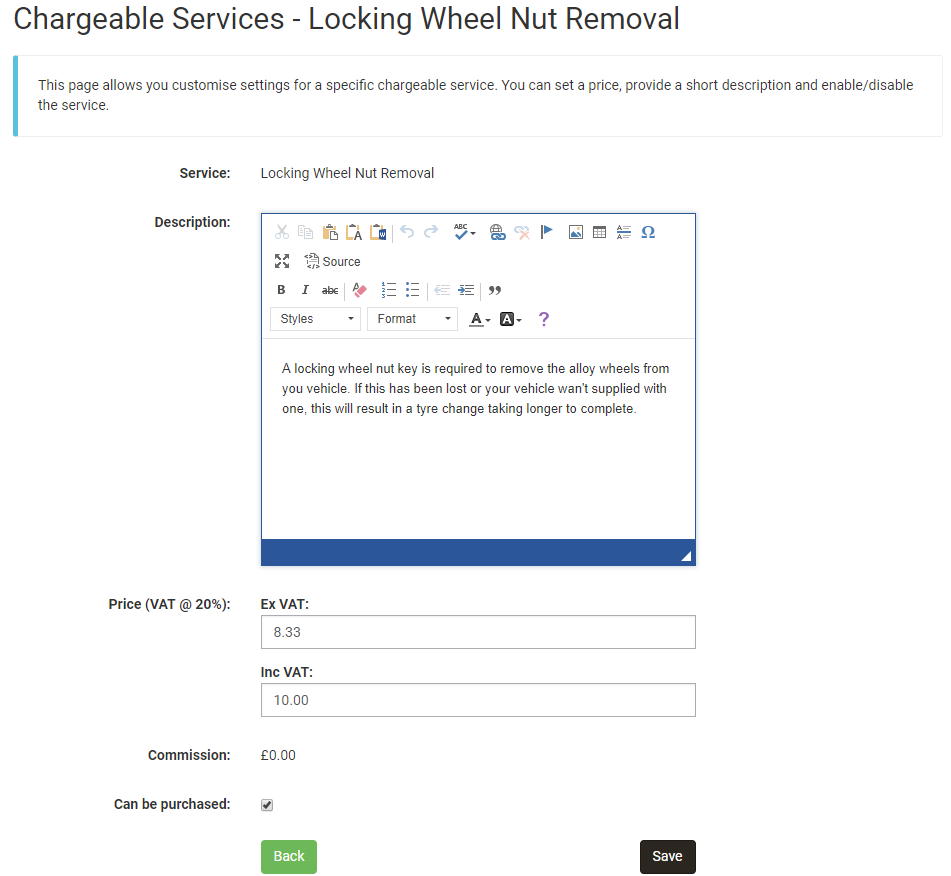Open the Format dropdown
This screenshot has width=951, height=876.
(x=412, y=319)
